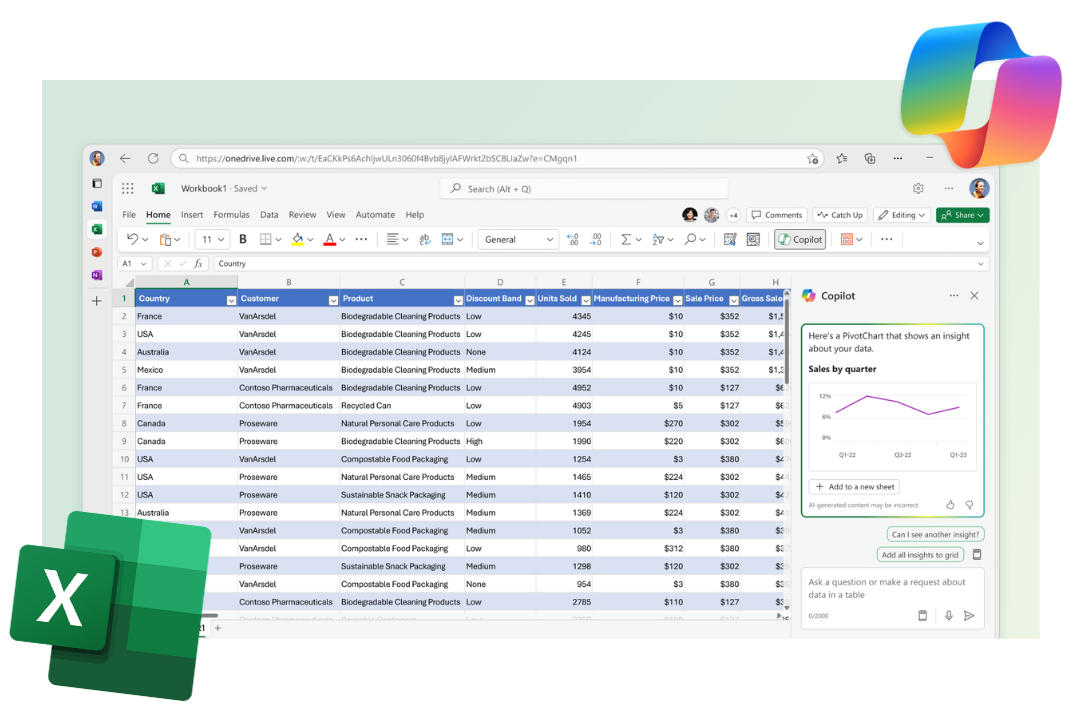This screenshot has width=1080, height=715.
Task: Toggle Bold formatting
Action: click(x=242, y=239)
